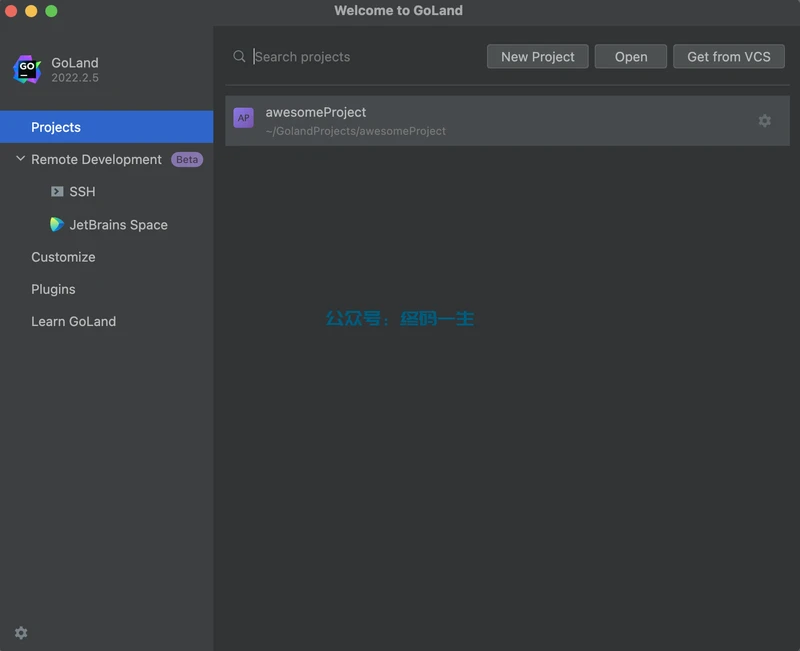Open the JetBrains Space entry
Viewport: 800px width, 651px height.
tap(118, 225)
